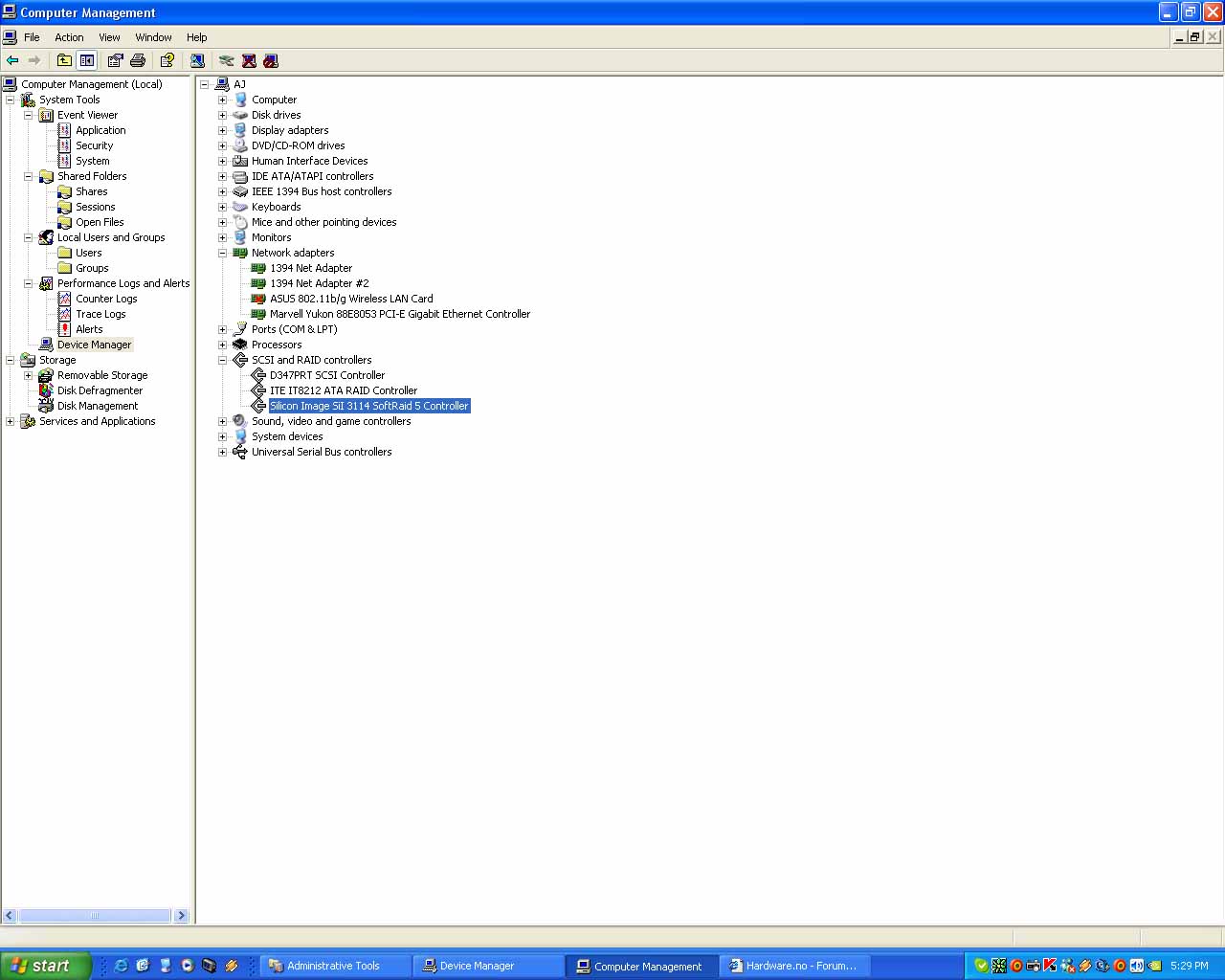Select the Shares folder
This screenshot has height=980, width=1225.
(91, 191)
